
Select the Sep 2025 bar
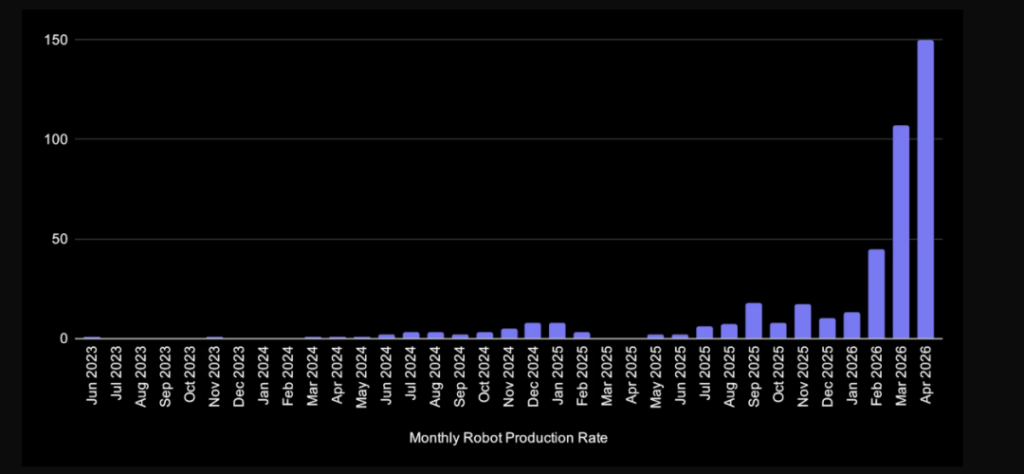754,321
